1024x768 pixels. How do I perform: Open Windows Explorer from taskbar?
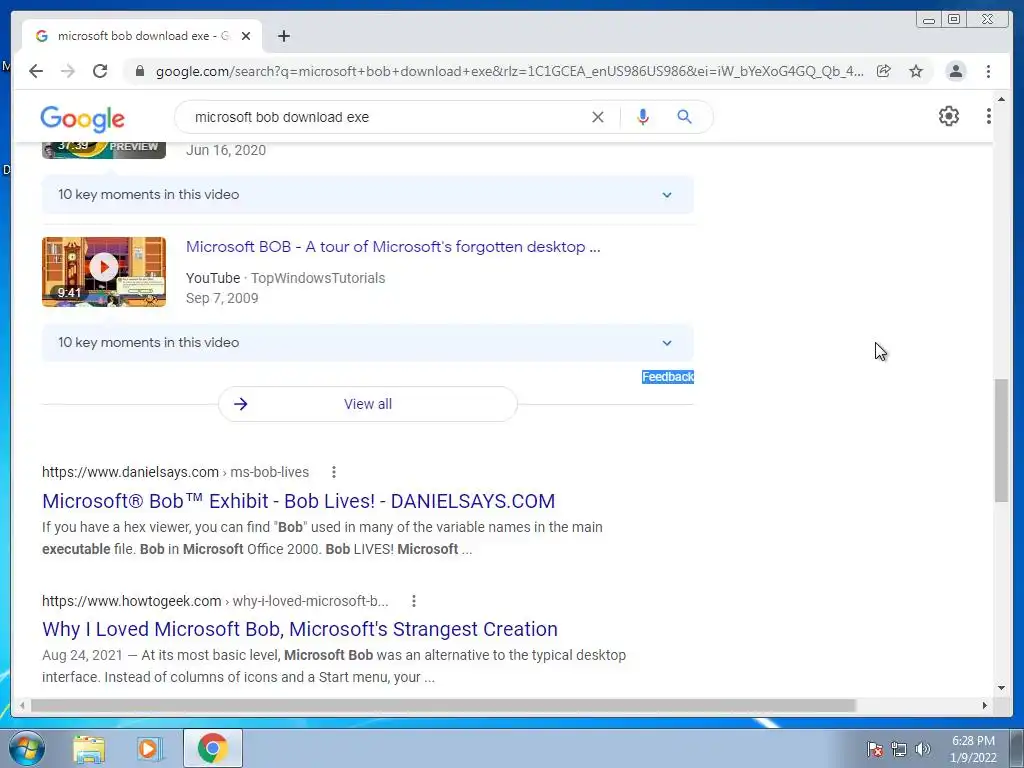coord(89,749)
